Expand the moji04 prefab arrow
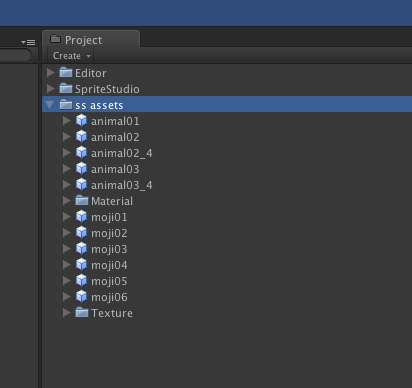The image size is (412, 388). pyautogui.click(x=67, y=265)
